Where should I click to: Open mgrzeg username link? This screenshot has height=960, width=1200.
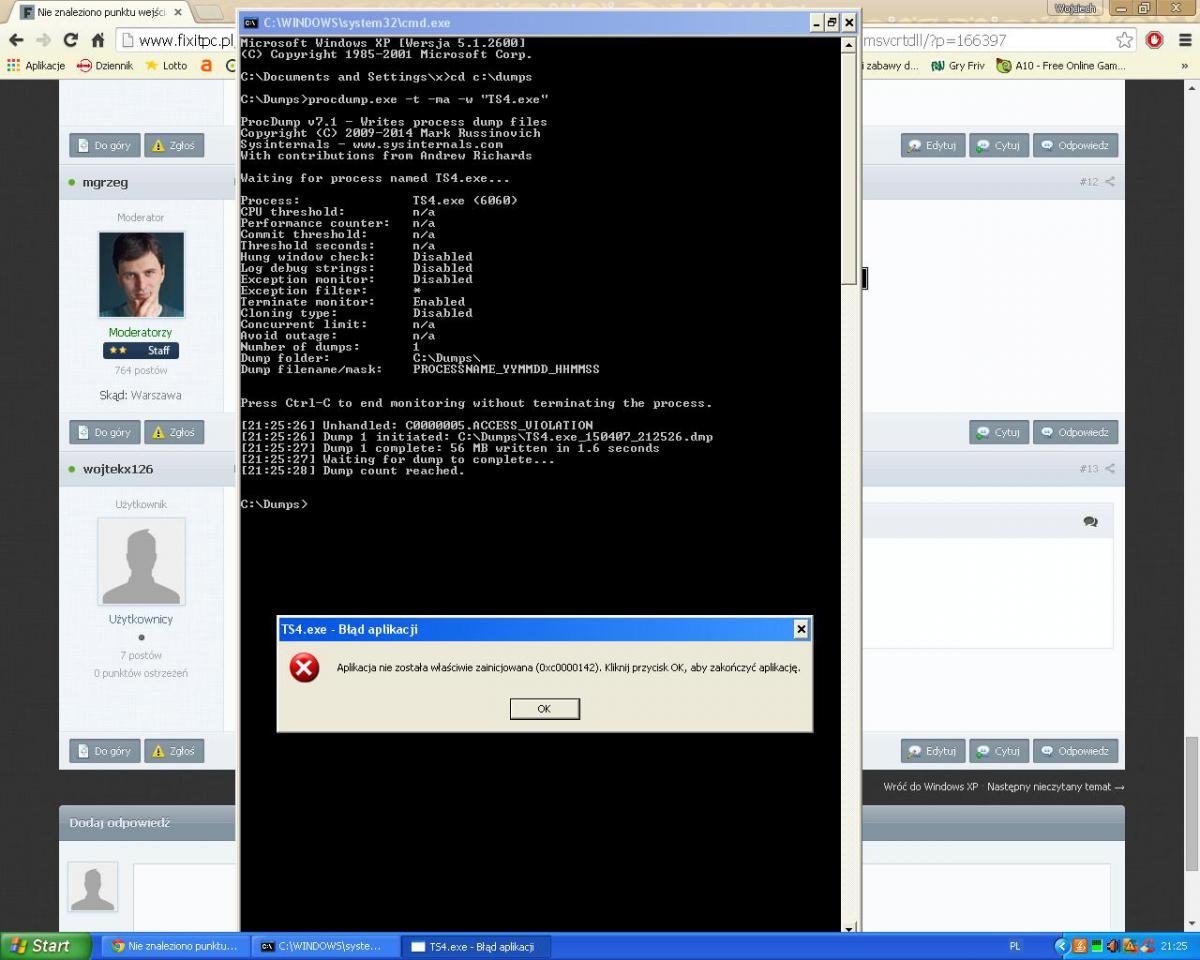(105, 182)
